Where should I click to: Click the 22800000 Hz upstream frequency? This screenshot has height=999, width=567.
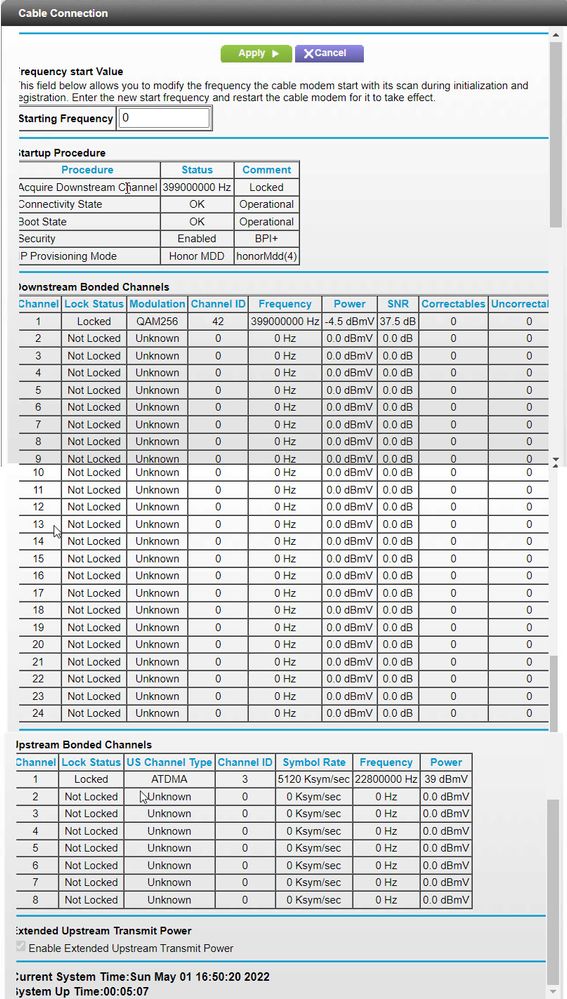385,779
